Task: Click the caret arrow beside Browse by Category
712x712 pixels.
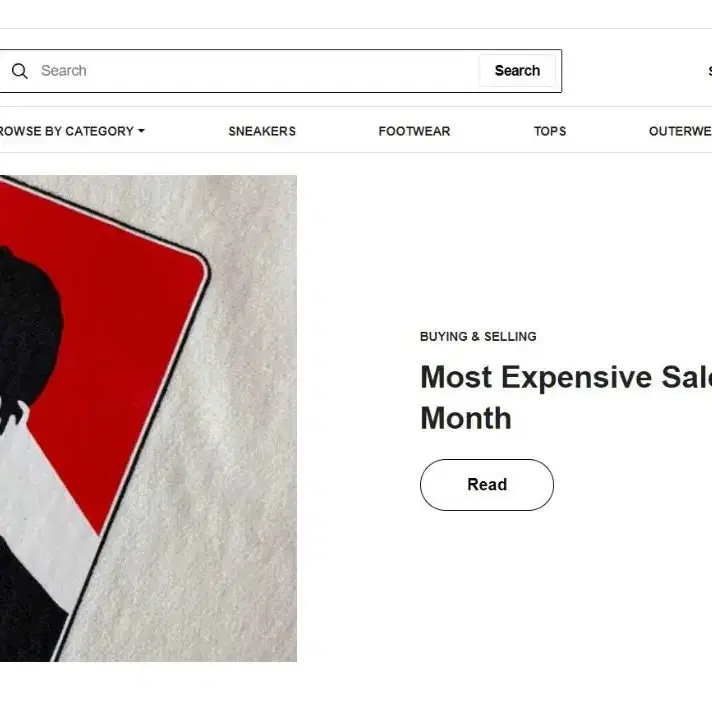Action: pyautogui.click(x=141, y=131)
